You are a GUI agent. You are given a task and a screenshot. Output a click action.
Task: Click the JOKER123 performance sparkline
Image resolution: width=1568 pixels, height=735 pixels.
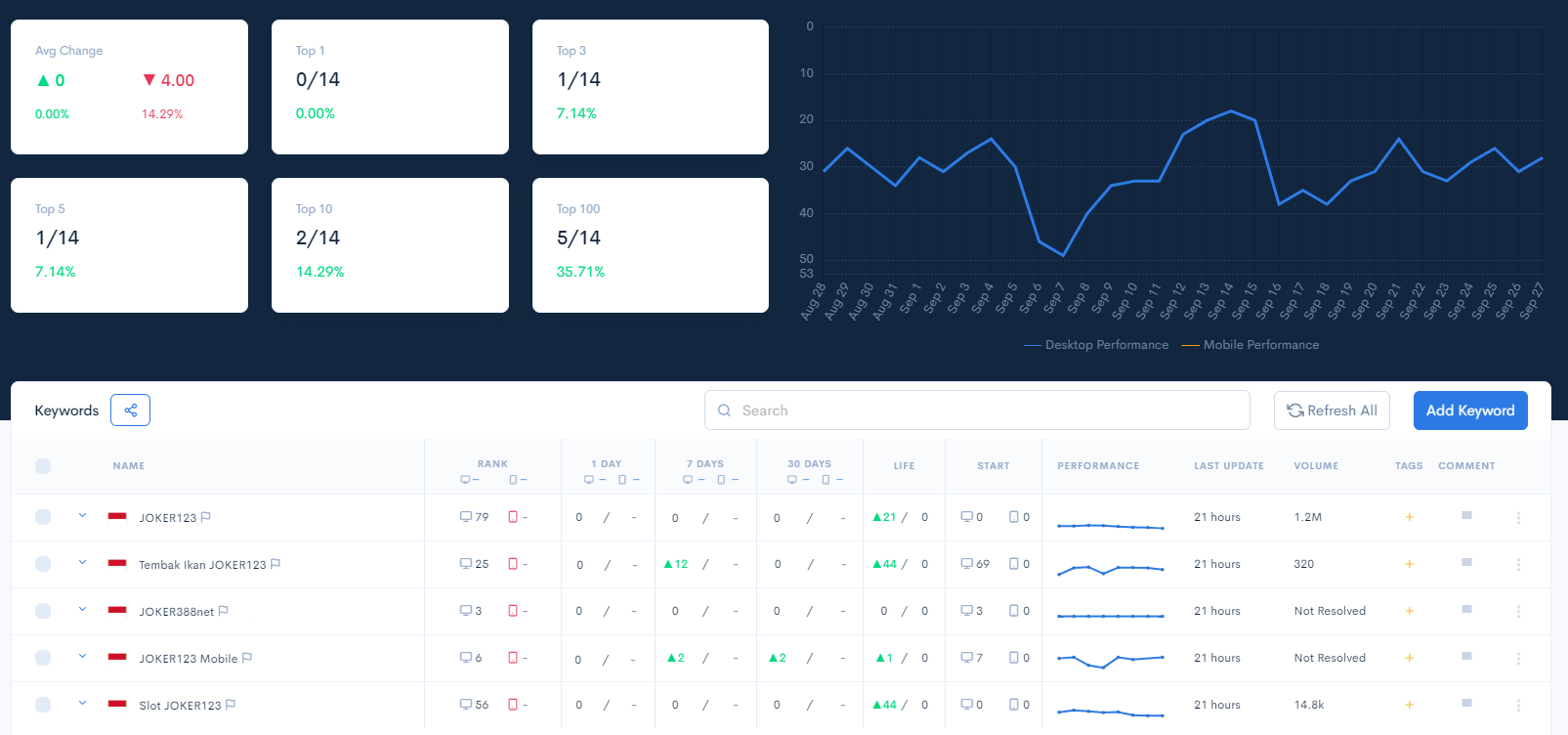coord(1110,526)
